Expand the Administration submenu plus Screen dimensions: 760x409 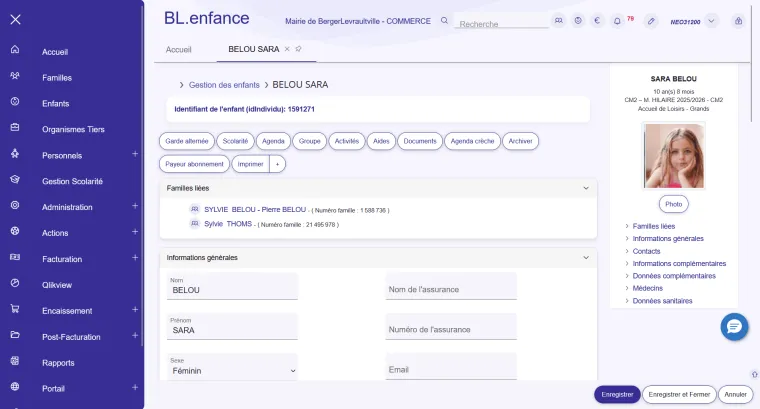[135, 206]
